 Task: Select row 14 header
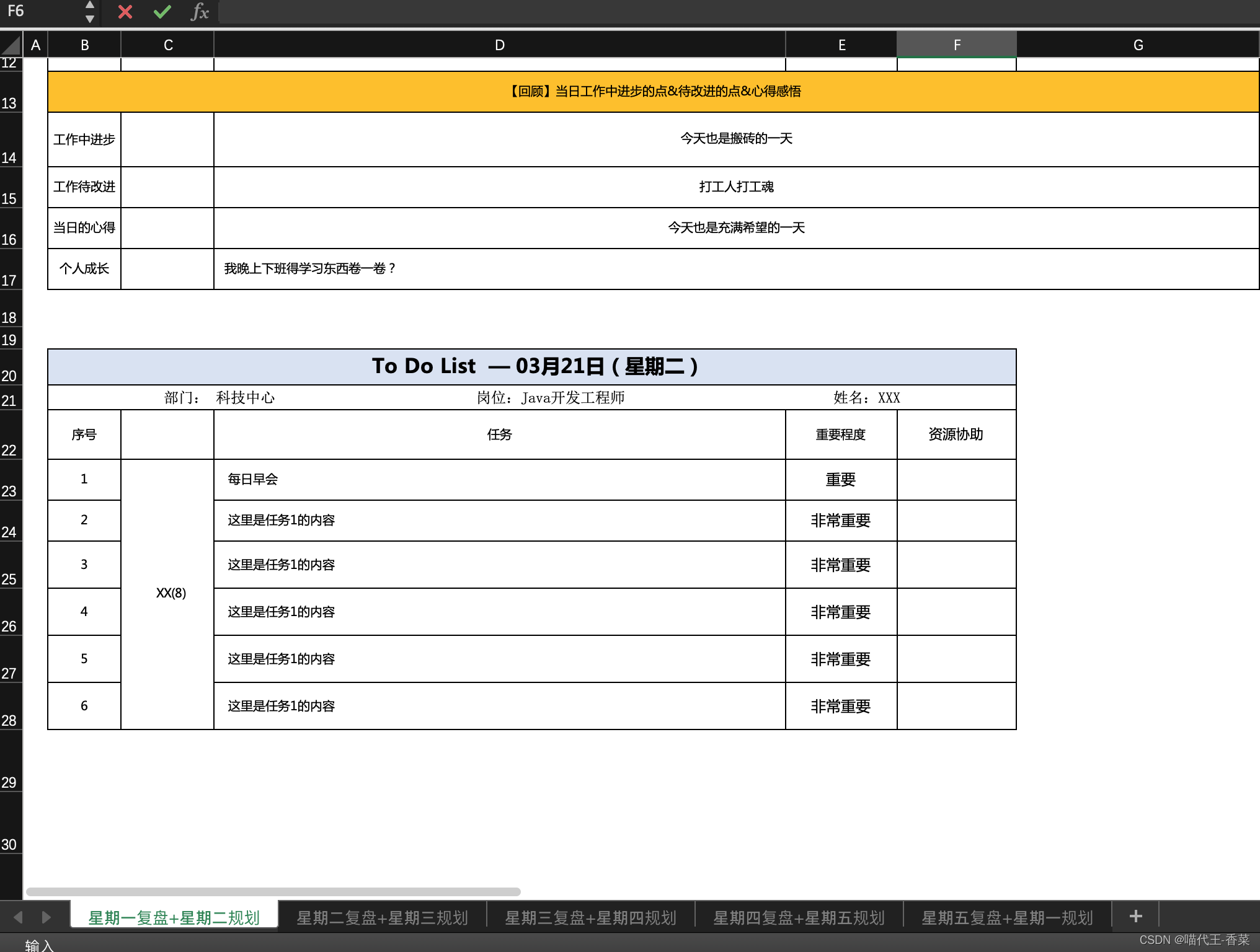coord(11,139)
